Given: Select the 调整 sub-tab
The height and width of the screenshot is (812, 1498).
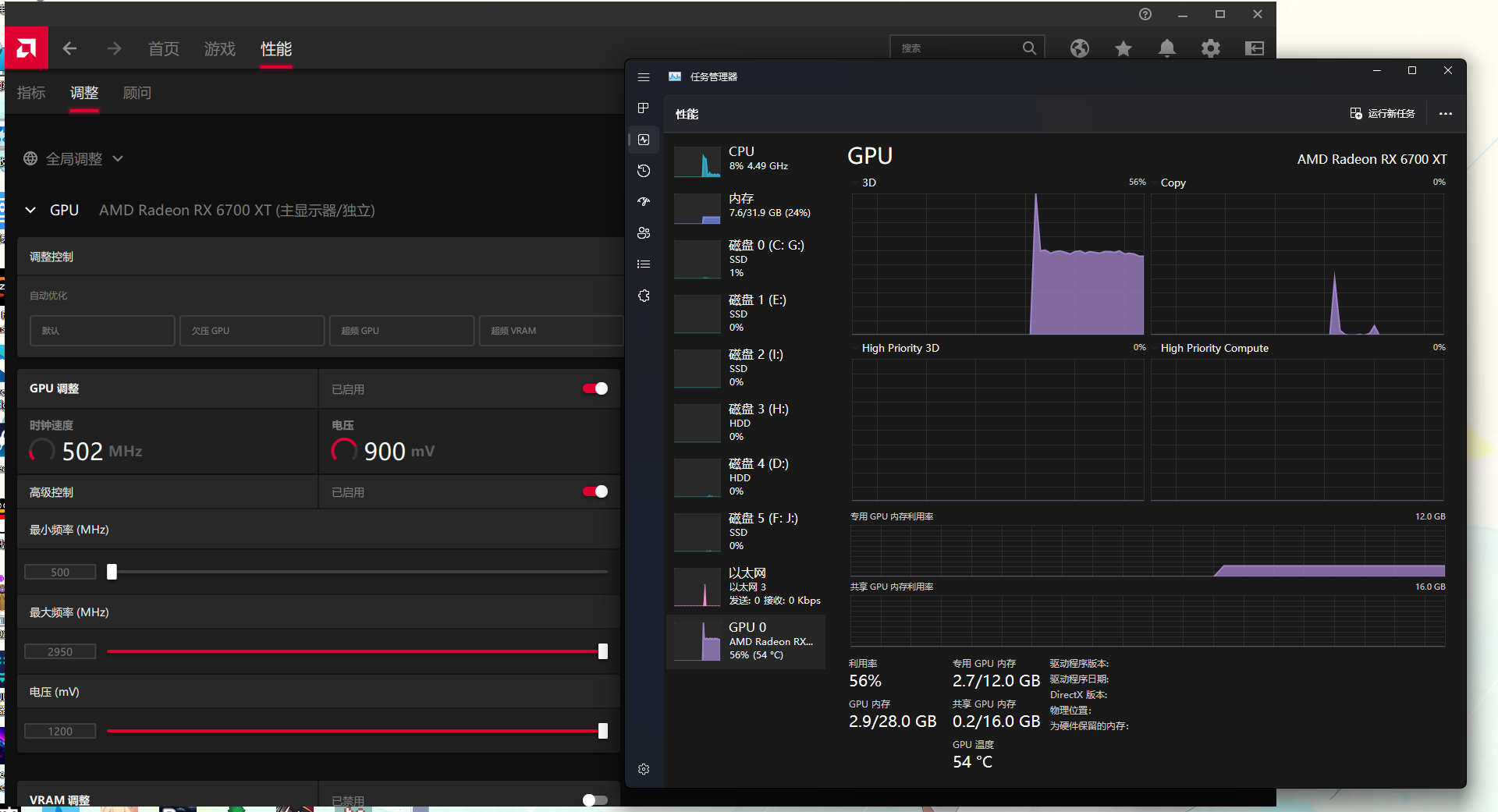Looking at the screenshot, I should (x=84, y=93).
